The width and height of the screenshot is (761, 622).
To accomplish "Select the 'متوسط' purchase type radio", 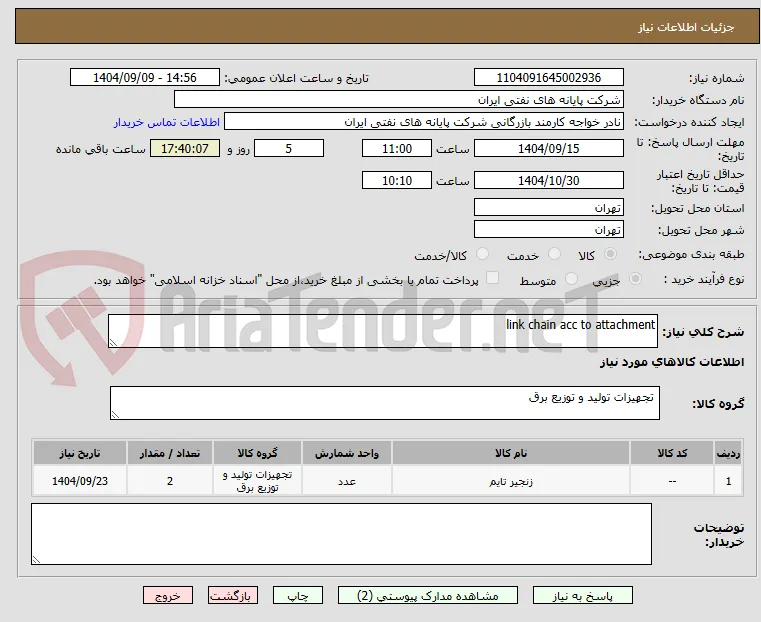I will click(571, 278).
